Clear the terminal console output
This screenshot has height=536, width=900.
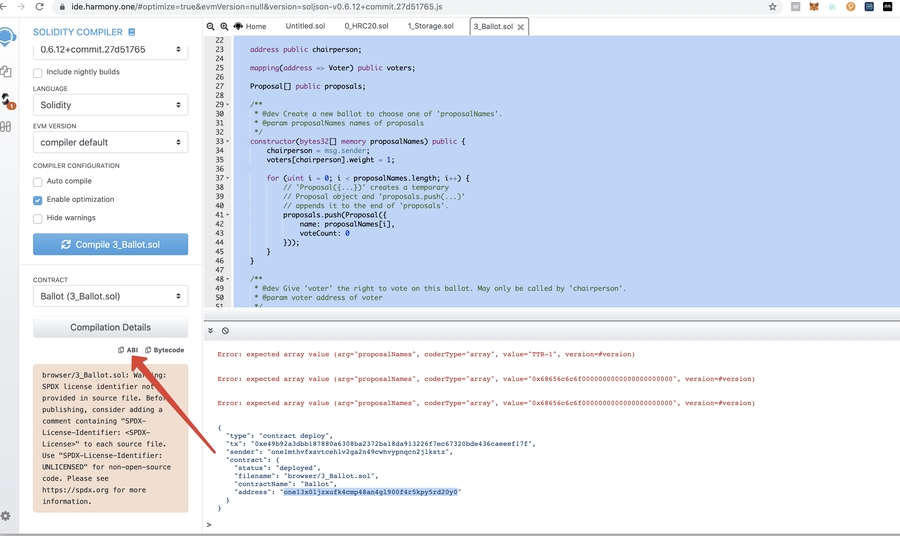click(225, 331)
